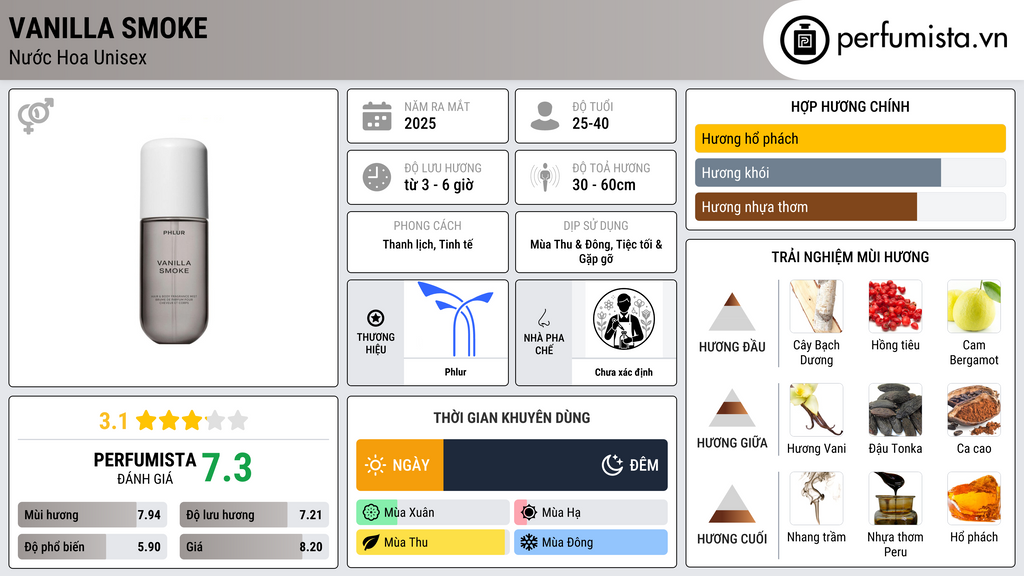Click the Hợp hương chính heading
Viewport: 1024px width, 576px height.
tap(850, 106)
